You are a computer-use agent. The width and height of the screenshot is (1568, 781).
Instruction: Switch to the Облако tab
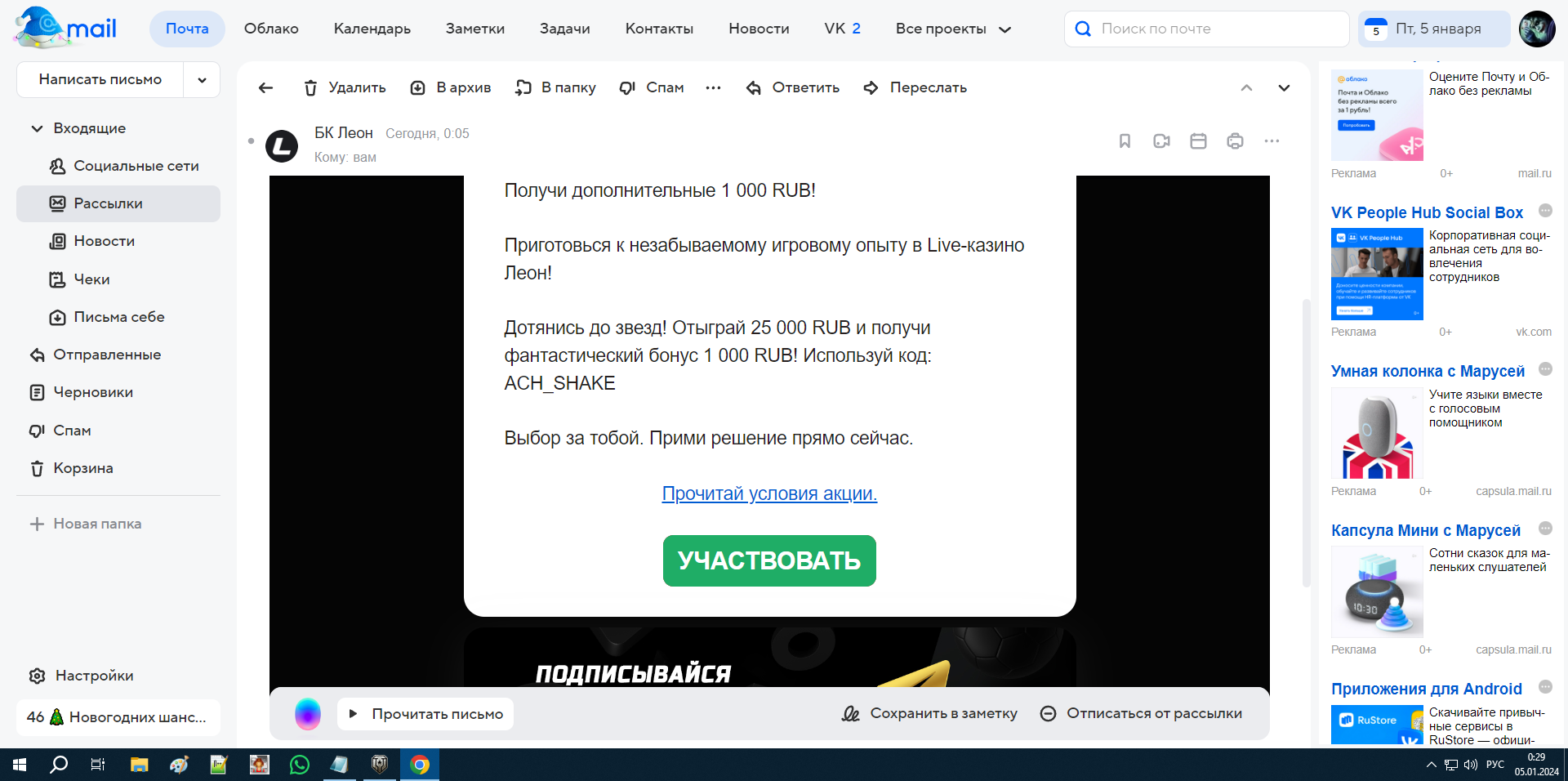271,29
